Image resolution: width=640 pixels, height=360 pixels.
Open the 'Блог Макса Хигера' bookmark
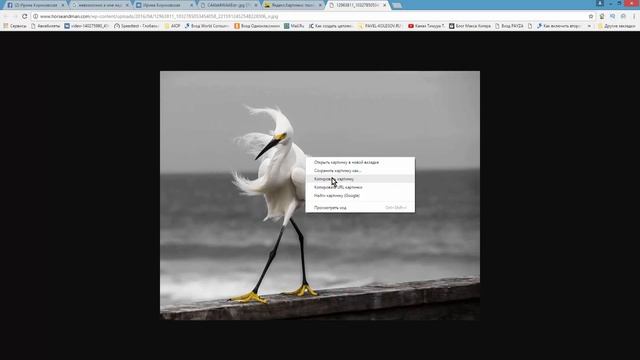470,26
